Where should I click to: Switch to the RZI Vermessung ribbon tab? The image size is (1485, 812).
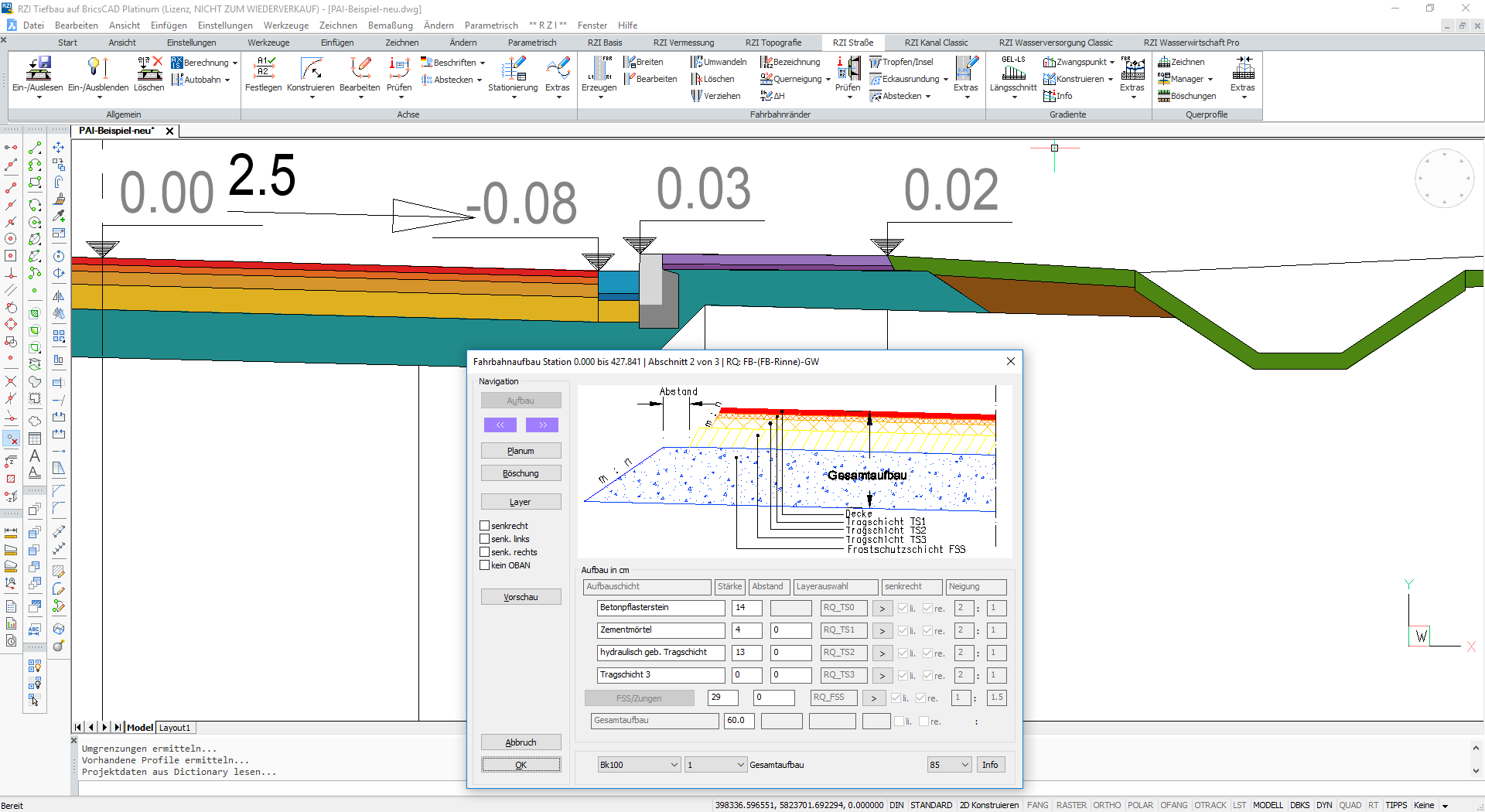click(x=684, y=43)
